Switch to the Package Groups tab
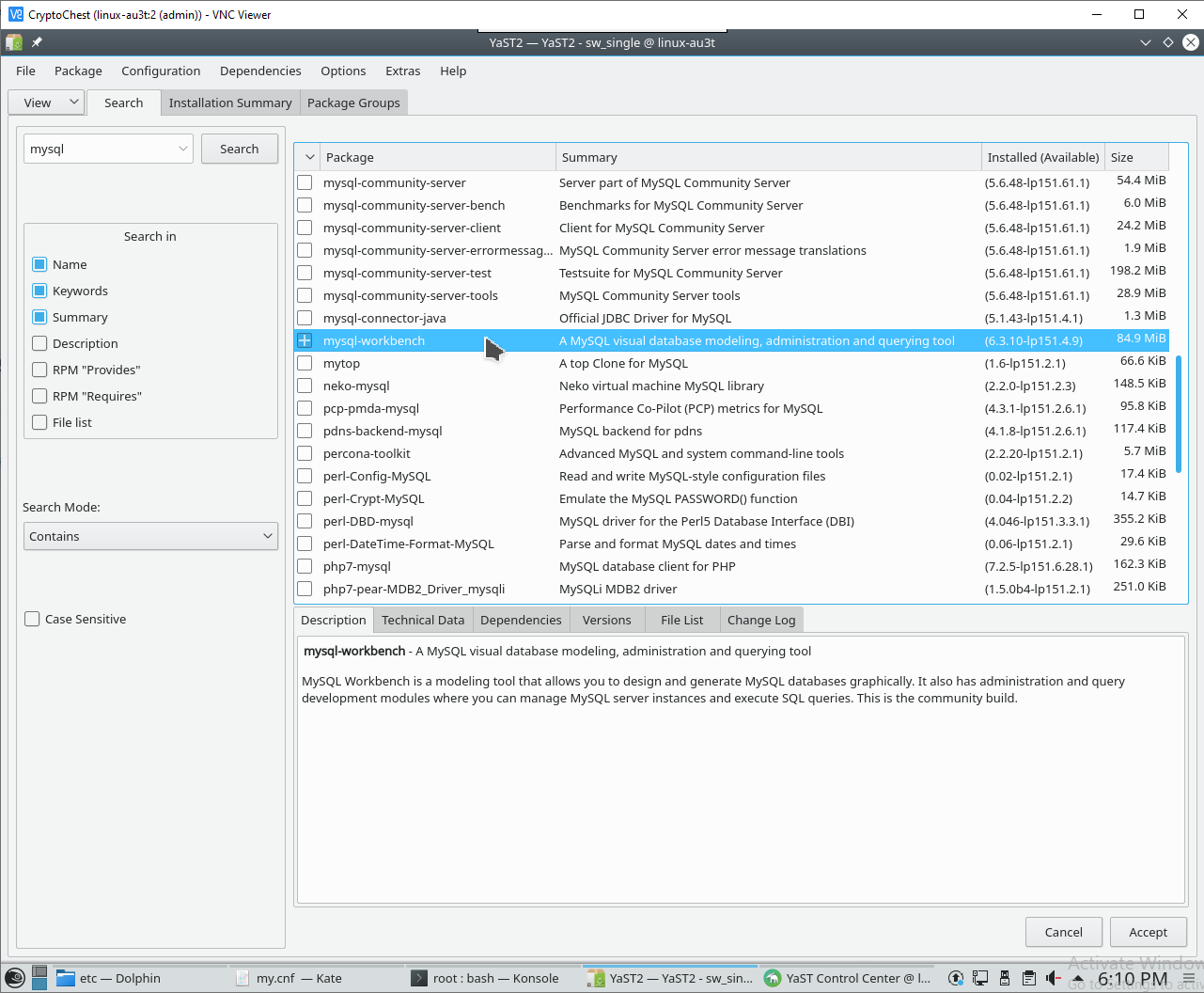Screen dimensions: 1204x993 tap(353, 102)
